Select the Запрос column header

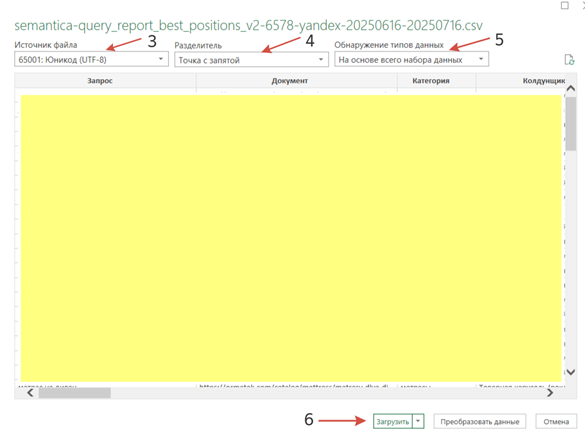100,81
